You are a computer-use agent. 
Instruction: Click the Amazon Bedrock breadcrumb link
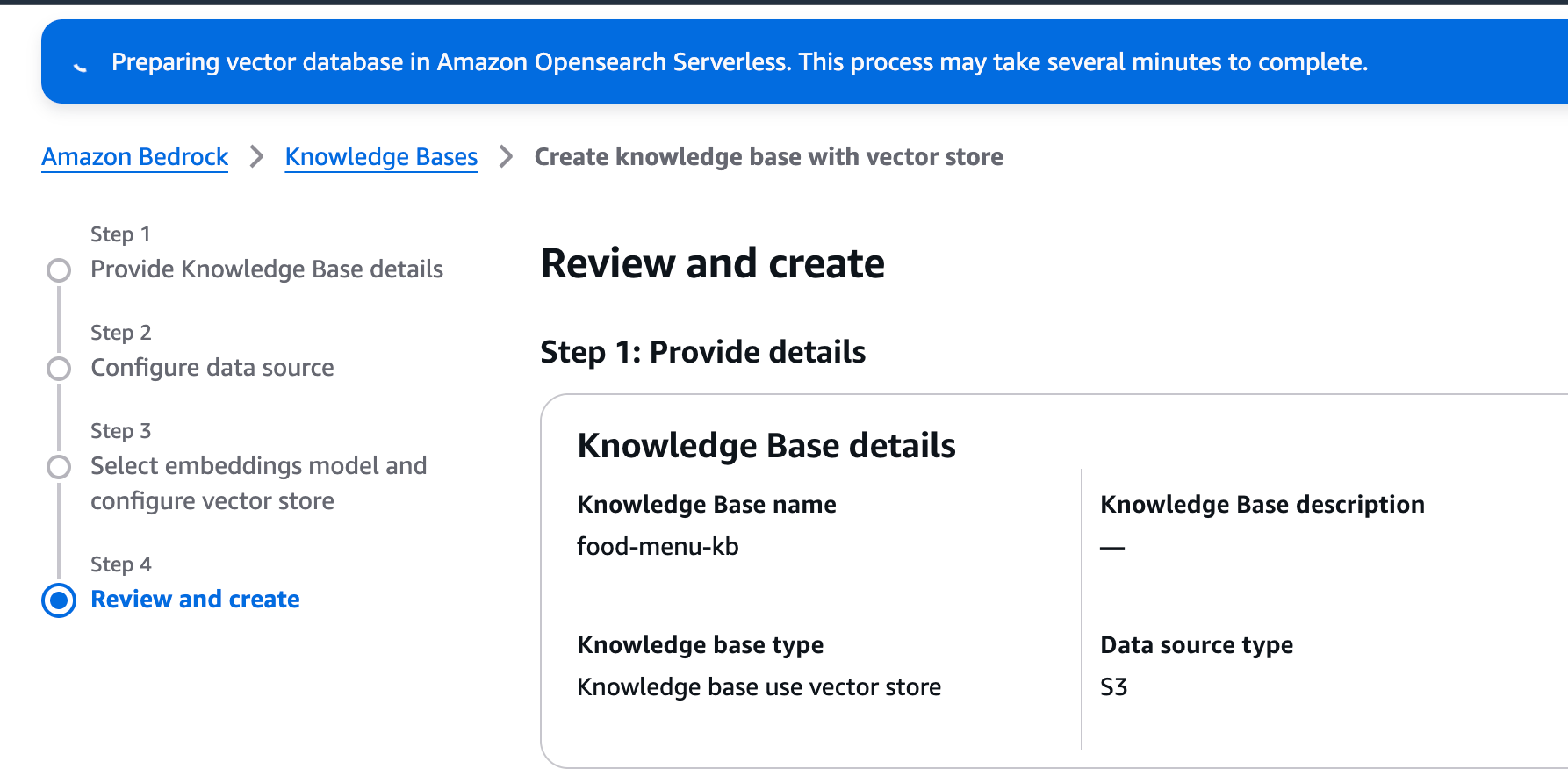click(x=134, y=157)
